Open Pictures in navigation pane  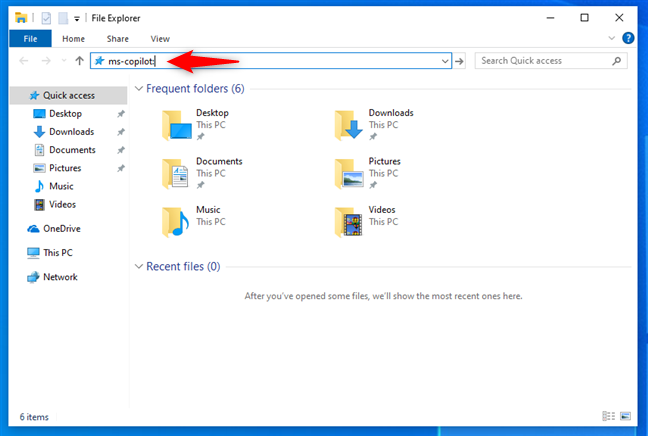(65, 168)
